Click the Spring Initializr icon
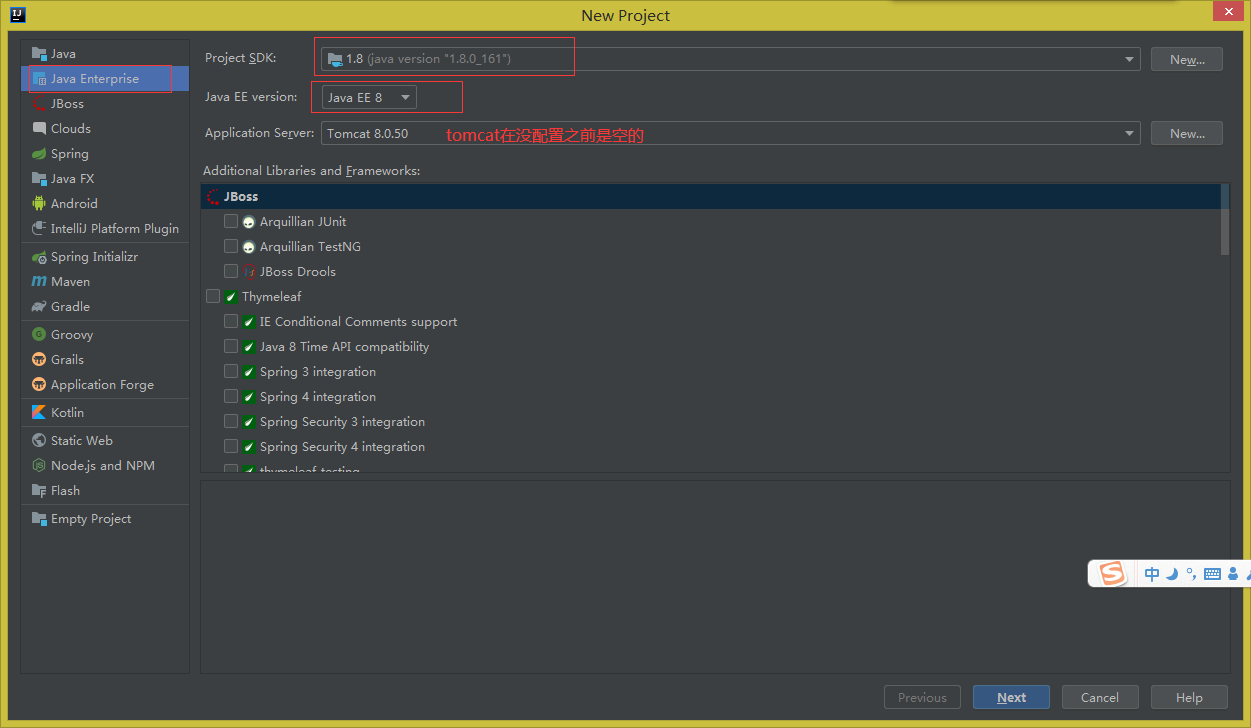Screen dimensions: 1251x728 39,256
